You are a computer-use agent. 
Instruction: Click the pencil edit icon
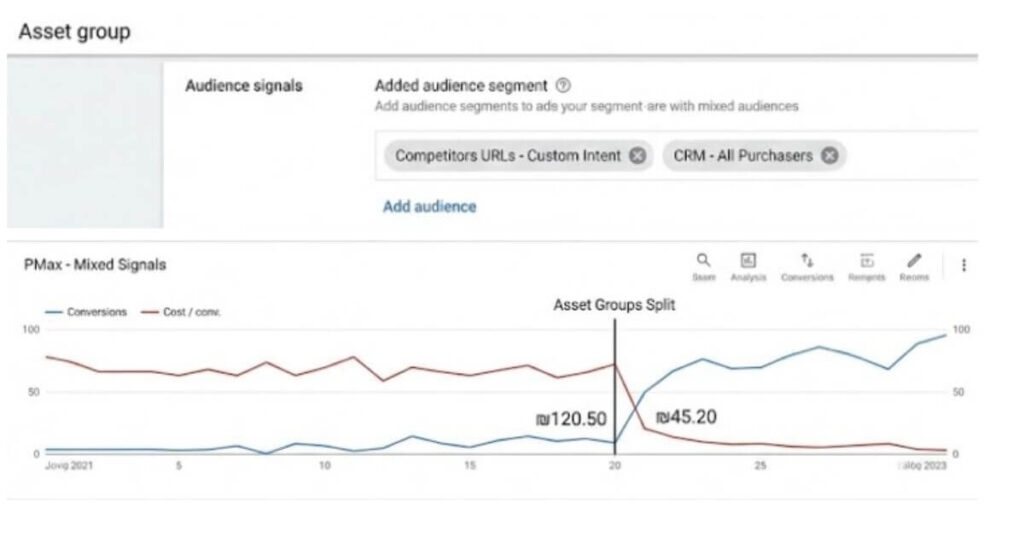click(914, 260)
